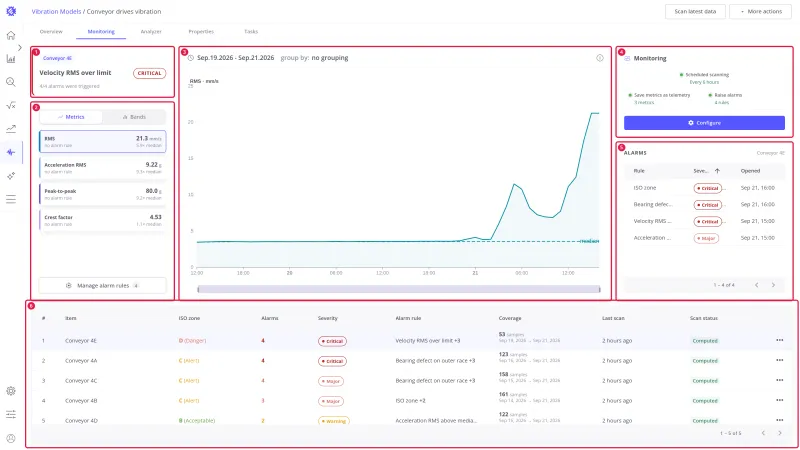
Task: Switch to Bands view toggle
Action: click(x=134, y=117)
